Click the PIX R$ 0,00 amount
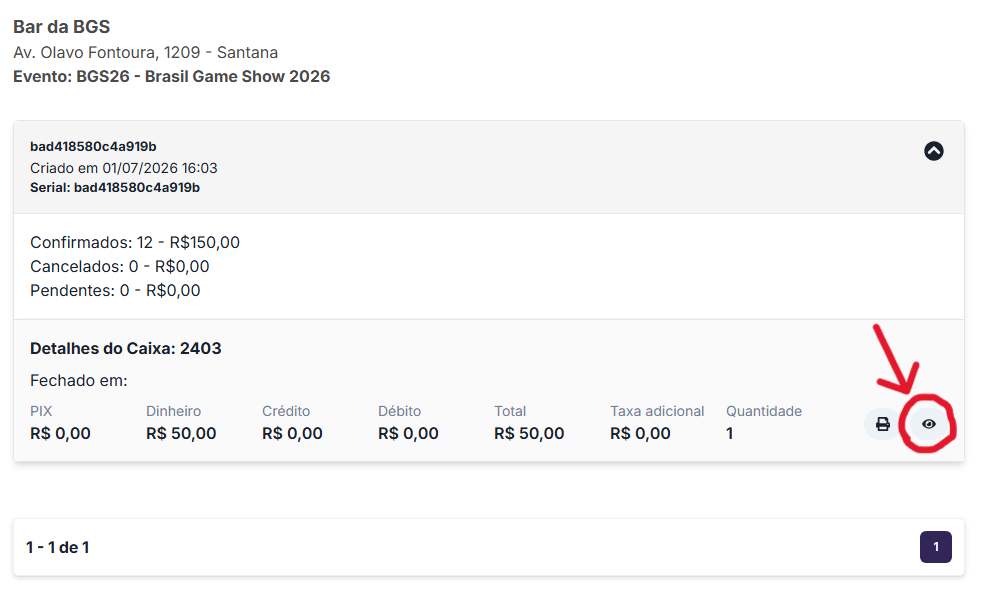The height and width of the screenshot is (596, 989). [x=61, y=433]
